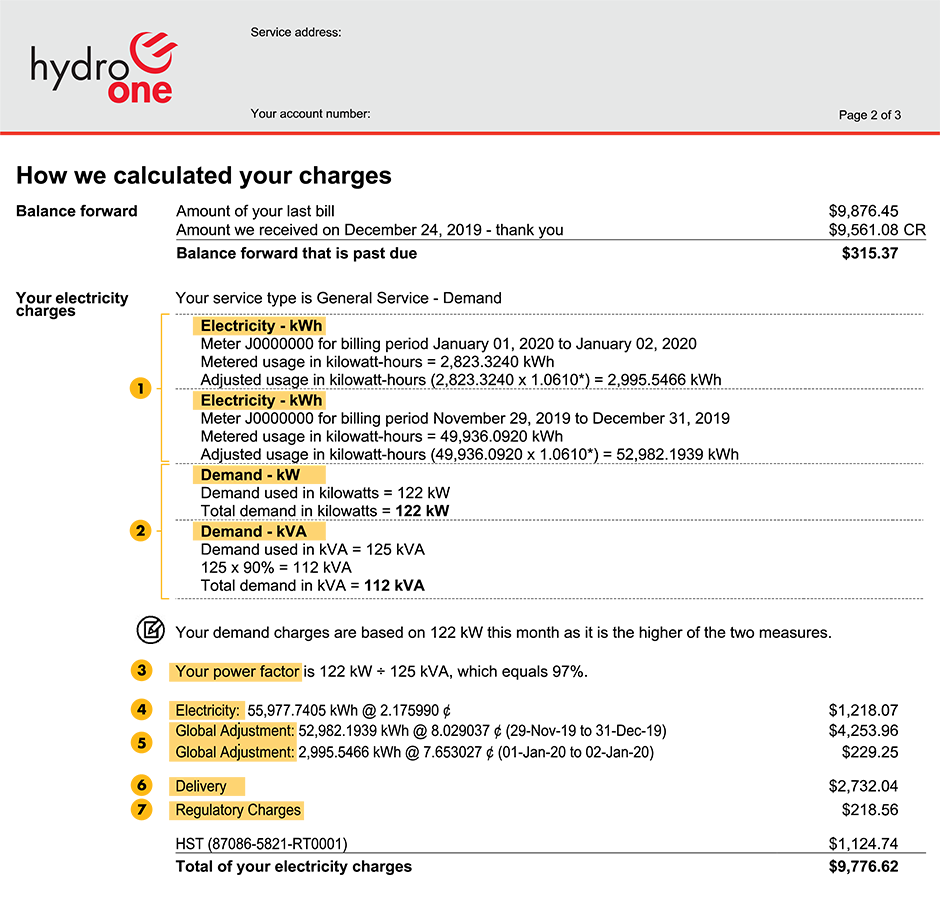940x900 pixels.
Task: Click the highlighted Your power factor text
Action: (236, 671)
